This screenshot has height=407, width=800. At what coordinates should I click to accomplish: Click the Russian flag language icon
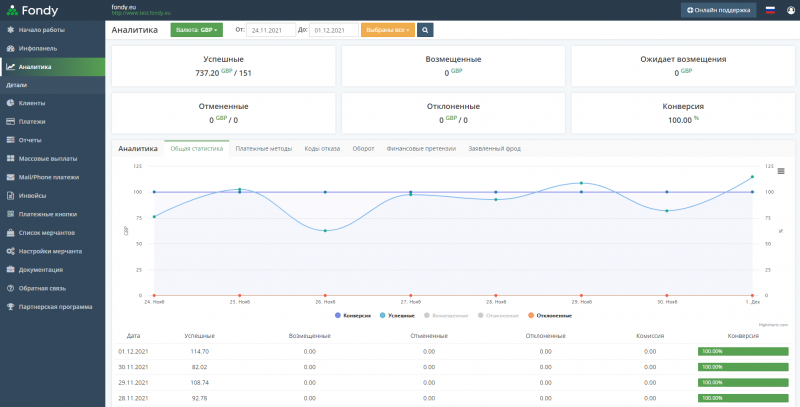pyautogui.click(x=770, y=10)
